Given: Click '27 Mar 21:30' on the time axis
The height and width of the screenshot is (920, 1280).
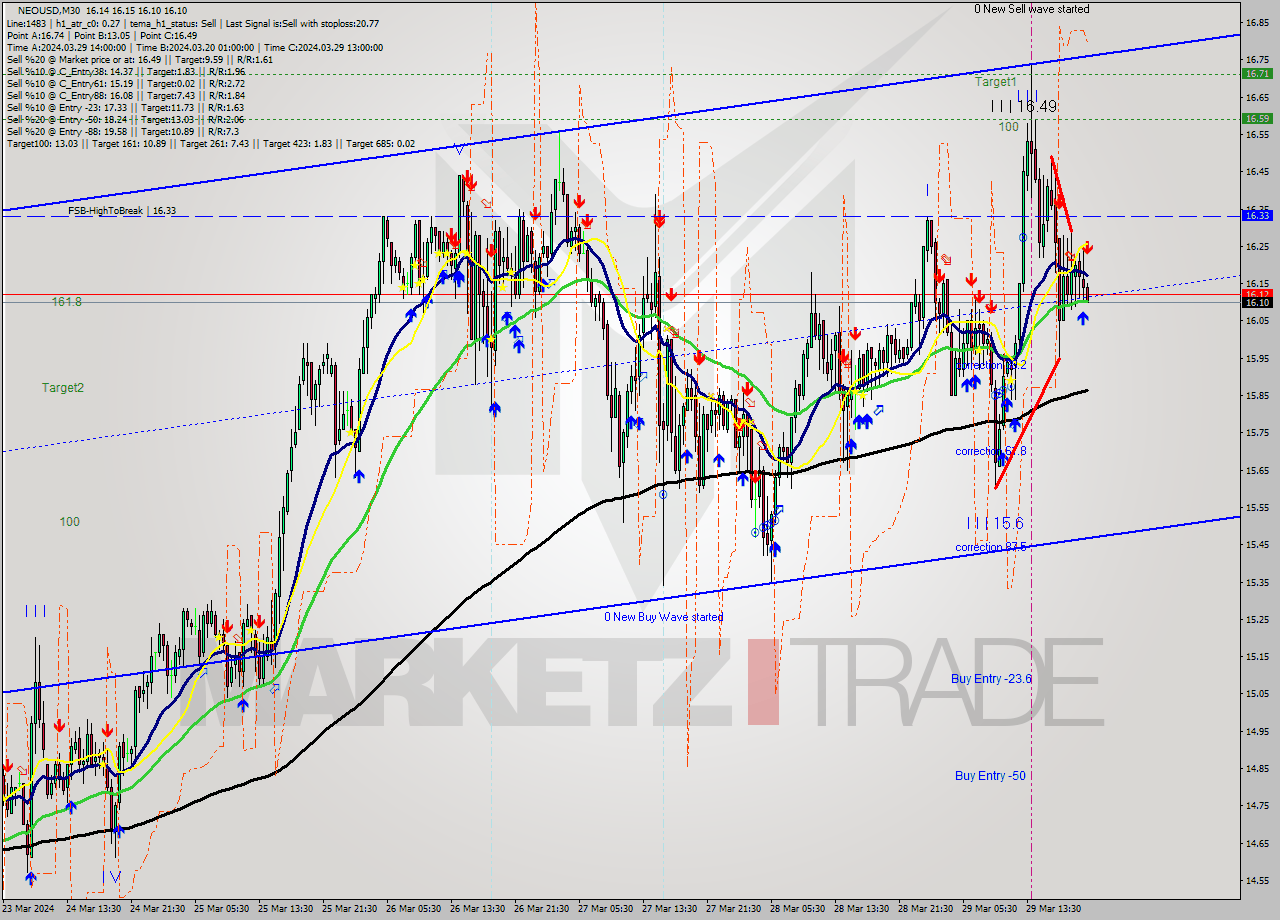Looking at the screenshot, I should click(734, 909).
